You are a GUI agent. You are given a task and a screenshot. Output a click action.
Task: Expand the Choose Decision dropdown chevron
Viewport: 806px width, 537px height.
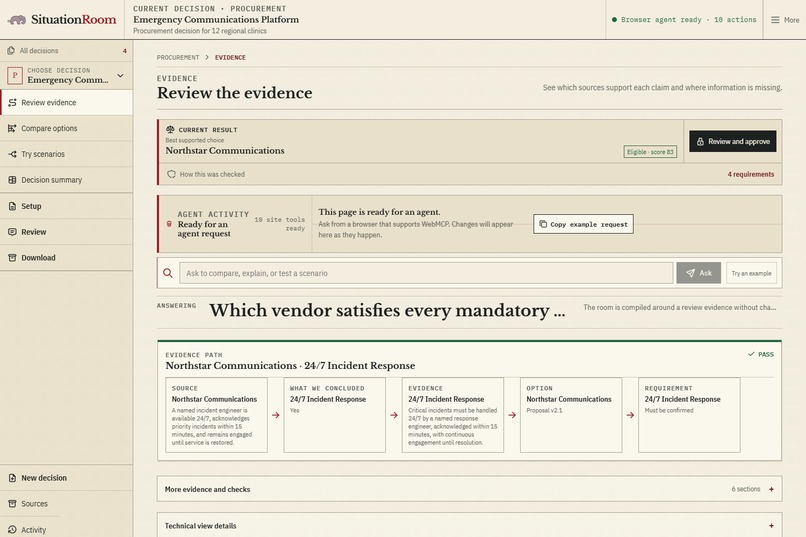click(120, 76)
